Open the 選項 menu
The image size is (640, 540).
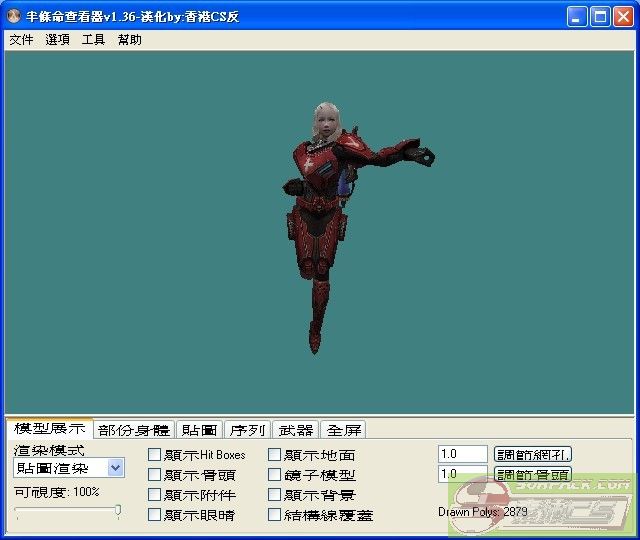pos(57,40)
